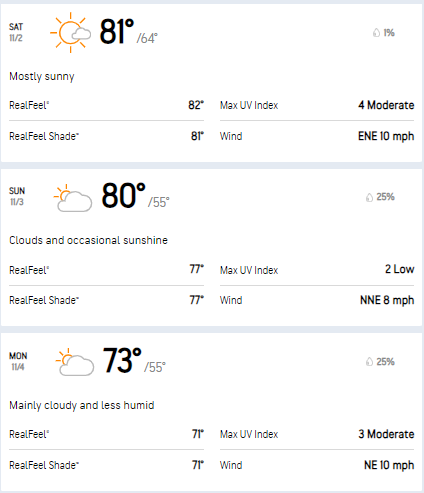Click Monday's RealFeel Shade label
424x493 pixels.
click(44, 465)
